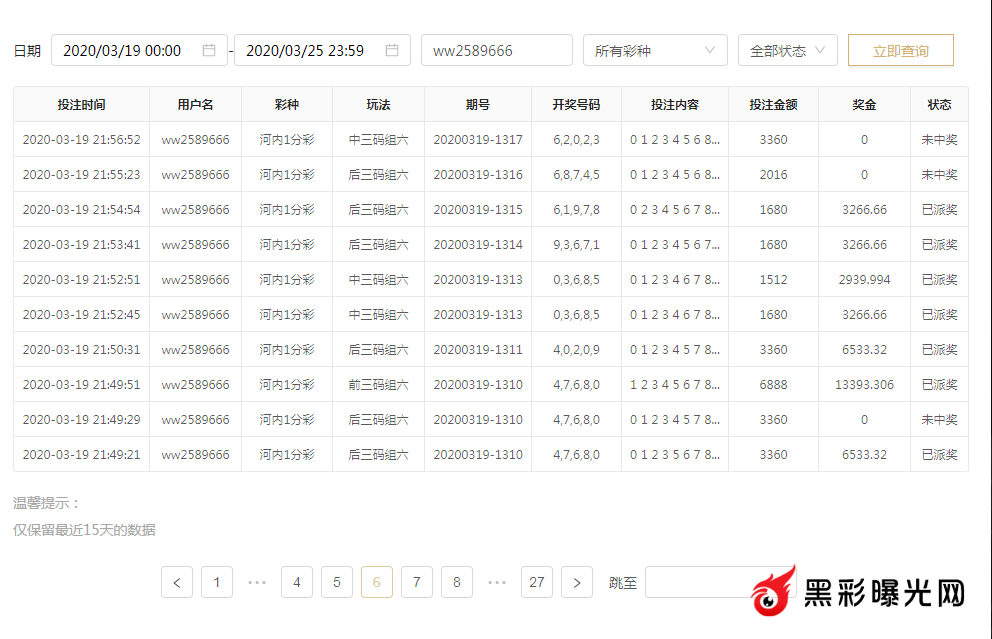
Task: Jump to last page 27
Action: click(x=537, y=582)
